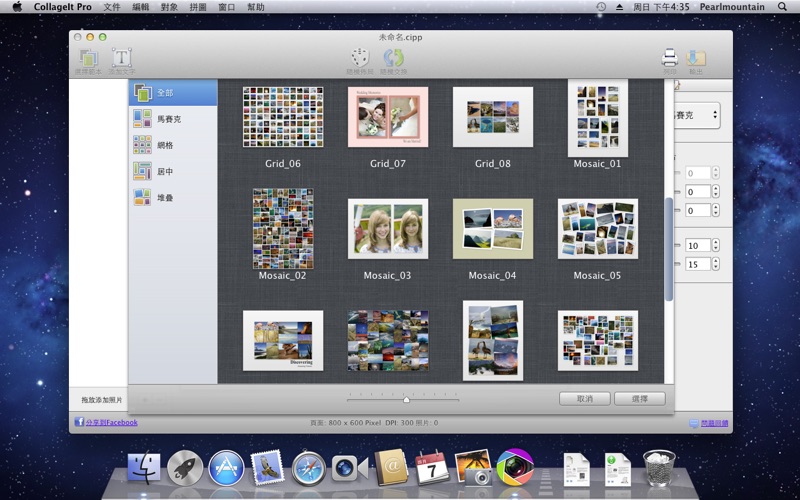The height and width of the screenshot is (500, 800).
Task: Click the feedback link at bottom right
Action: point(714,423)
